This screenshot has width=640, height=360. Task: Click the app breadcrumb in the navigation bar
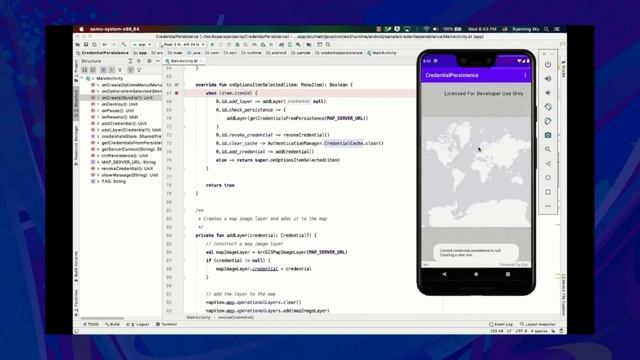[x=140, y=53]
